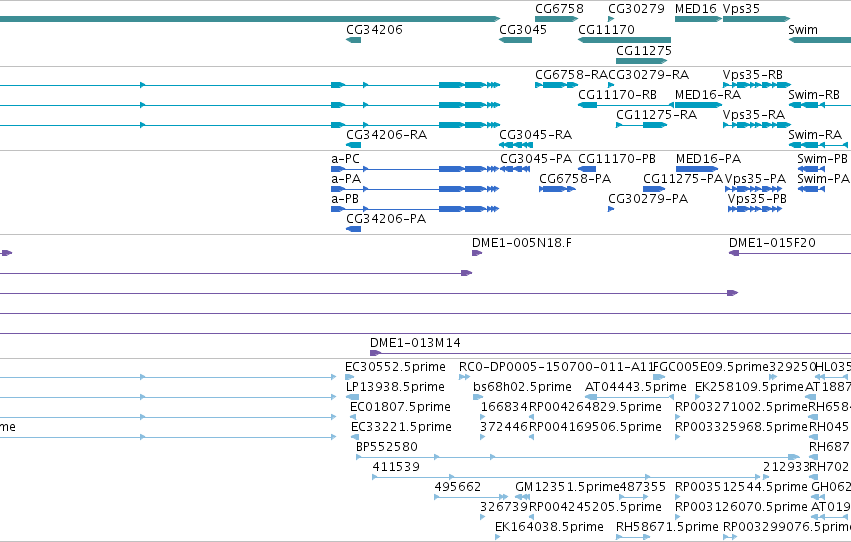
Task: Click EST RP003299076.5prime
Action: click(730, 537)
